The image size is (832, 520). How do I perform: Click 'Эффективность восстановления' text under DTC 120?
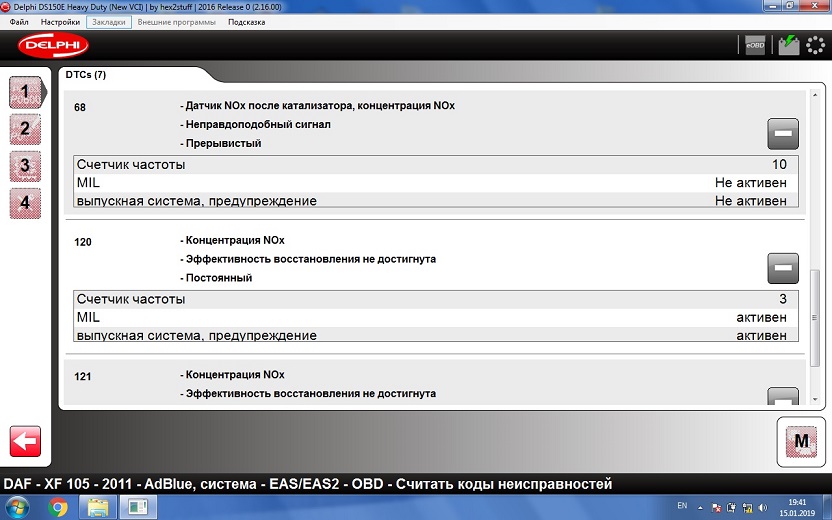(x=310, y=259)
